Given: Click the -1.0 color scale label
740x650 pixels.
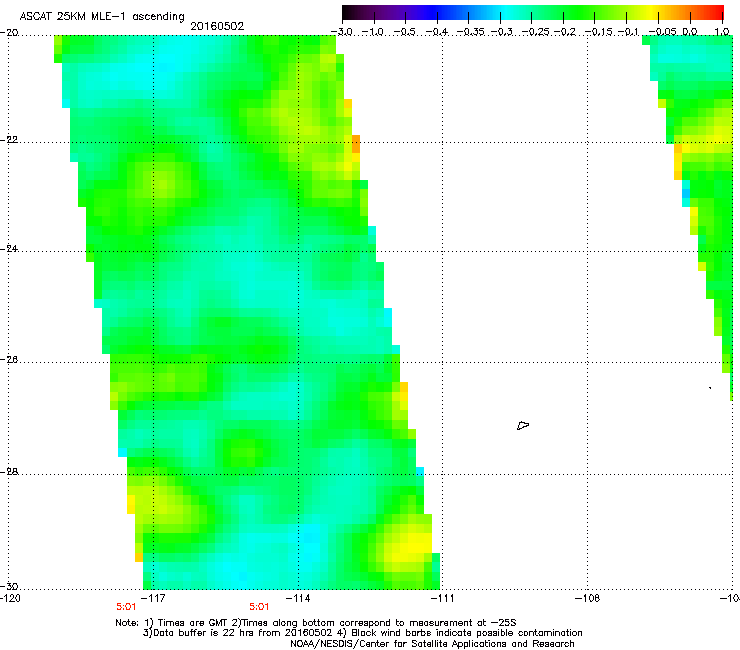Looking at the screenshot, I should (x=373, y=32).
